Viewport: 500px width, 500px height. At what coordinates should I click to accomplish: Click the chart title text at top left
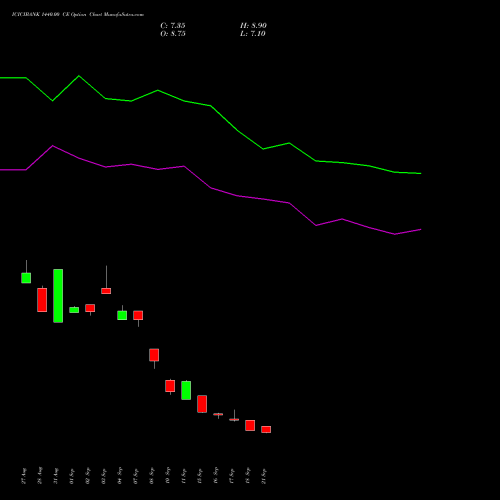pyautogui.click(x=78, y=15)
